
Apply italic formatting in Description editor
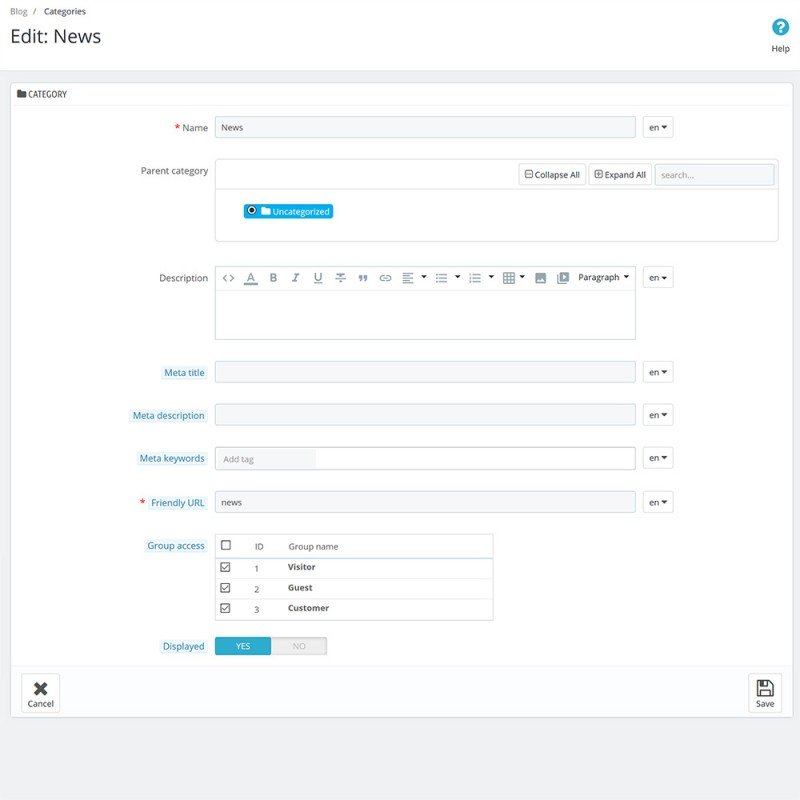(295, 278)
